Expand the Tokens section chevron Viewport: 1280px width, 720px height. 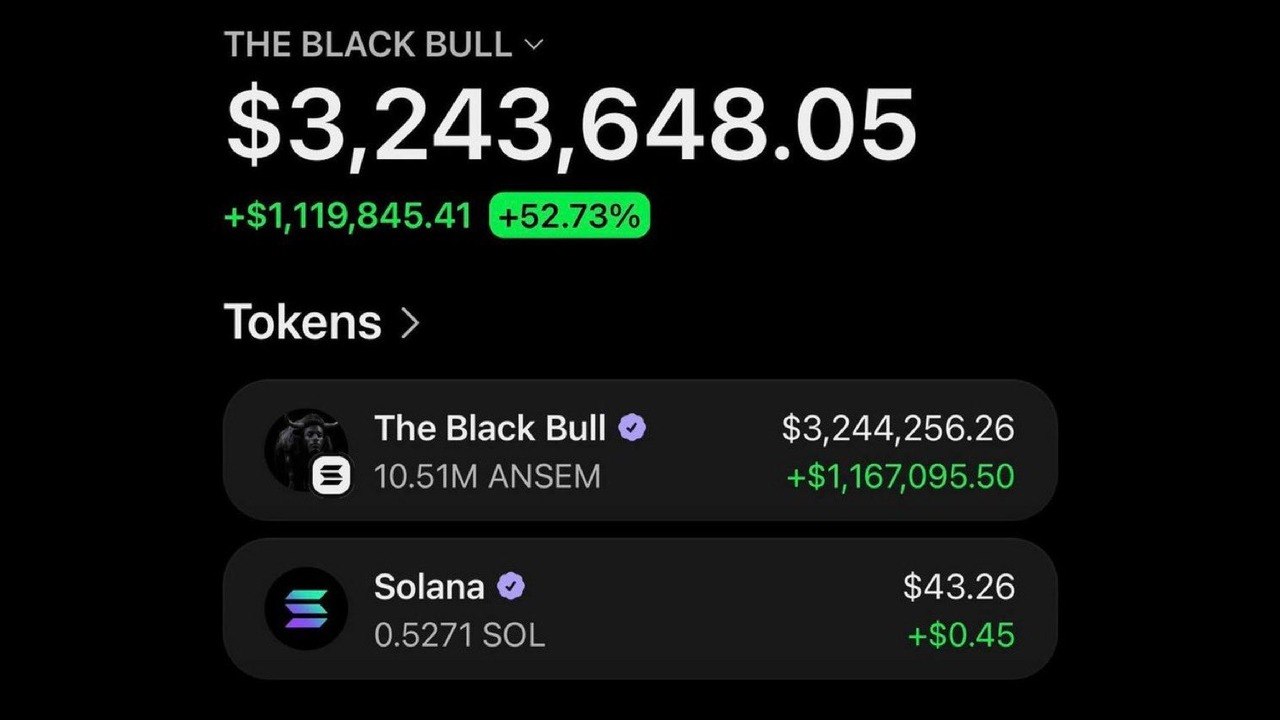[x=408, y=323]
